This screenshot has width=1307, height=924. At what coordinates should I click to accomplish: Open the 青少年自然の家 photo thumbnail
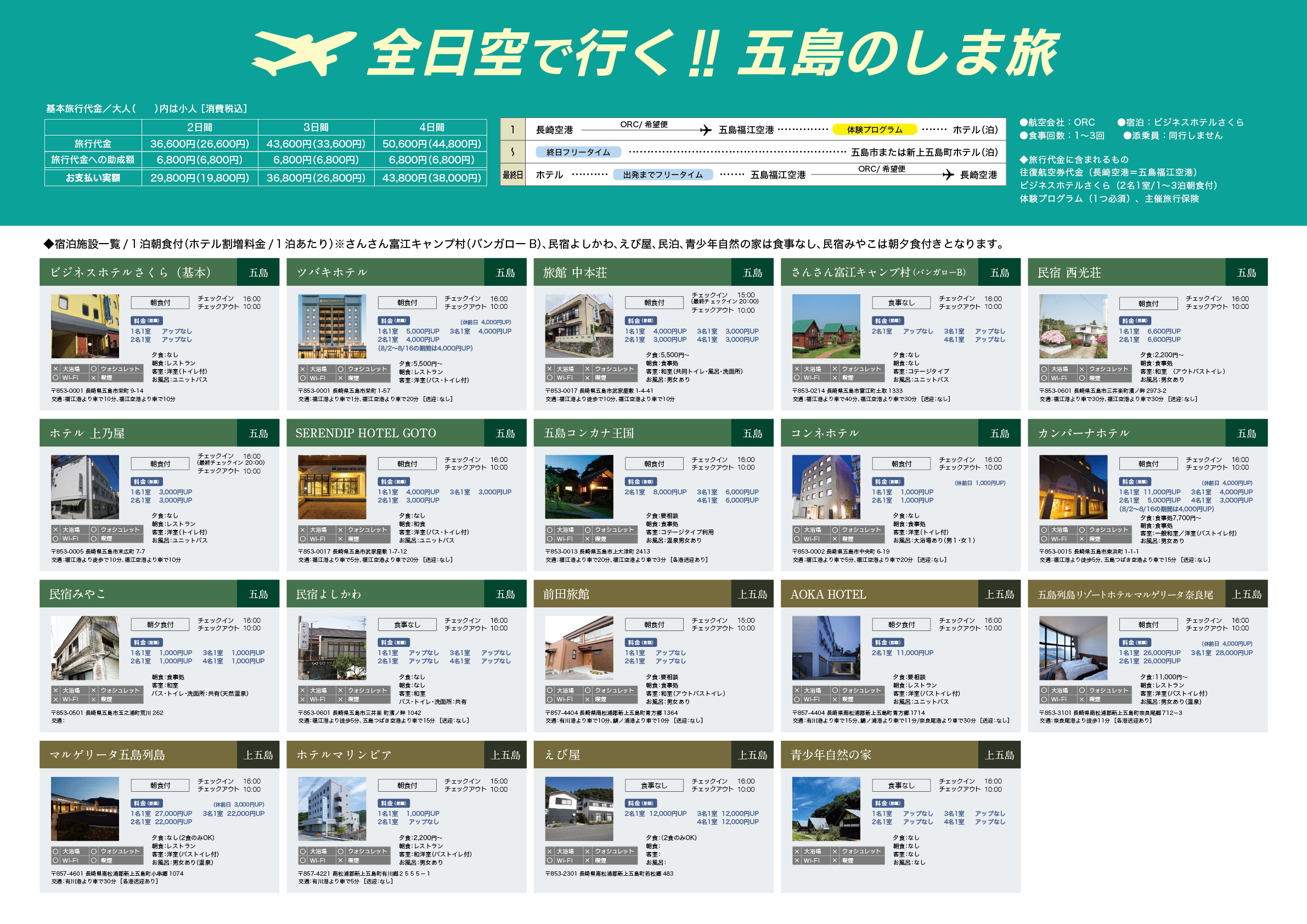click(x=826, y=809)
